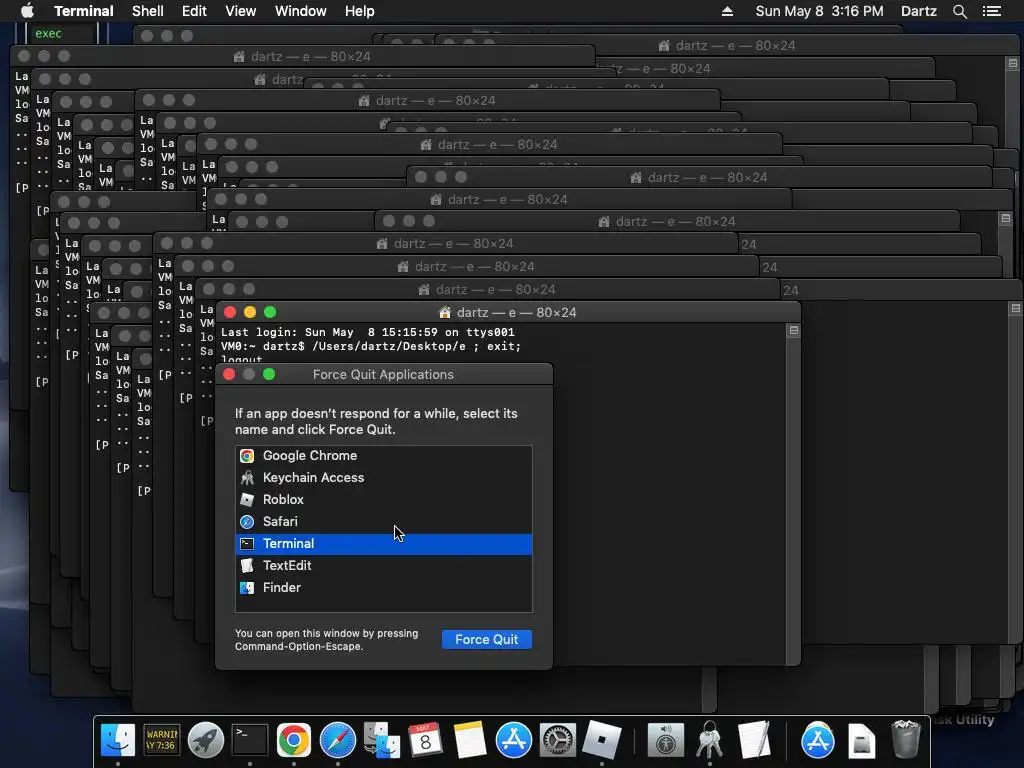Open the Help menu
Image resolution: width=1024 pixels, height=768 pixels.
(x=359, y=11)
